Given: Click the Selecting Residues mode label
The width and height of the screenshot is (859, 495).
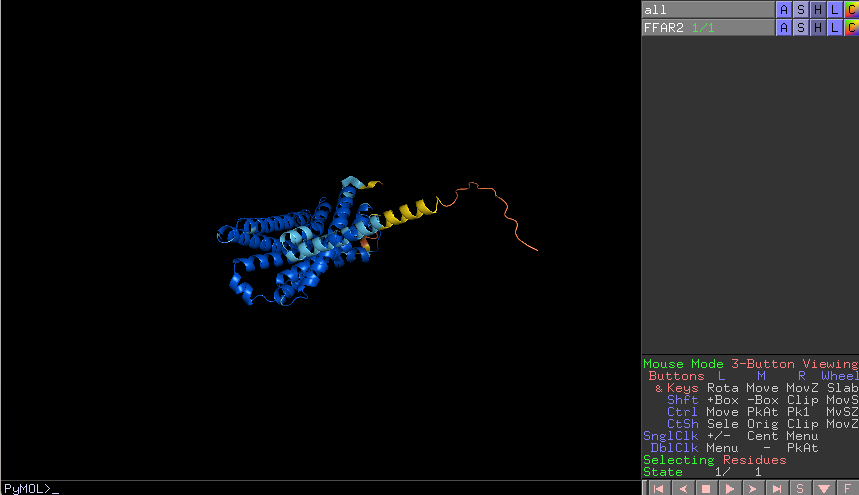Looking at the screenshot, I should pos(708,460).
